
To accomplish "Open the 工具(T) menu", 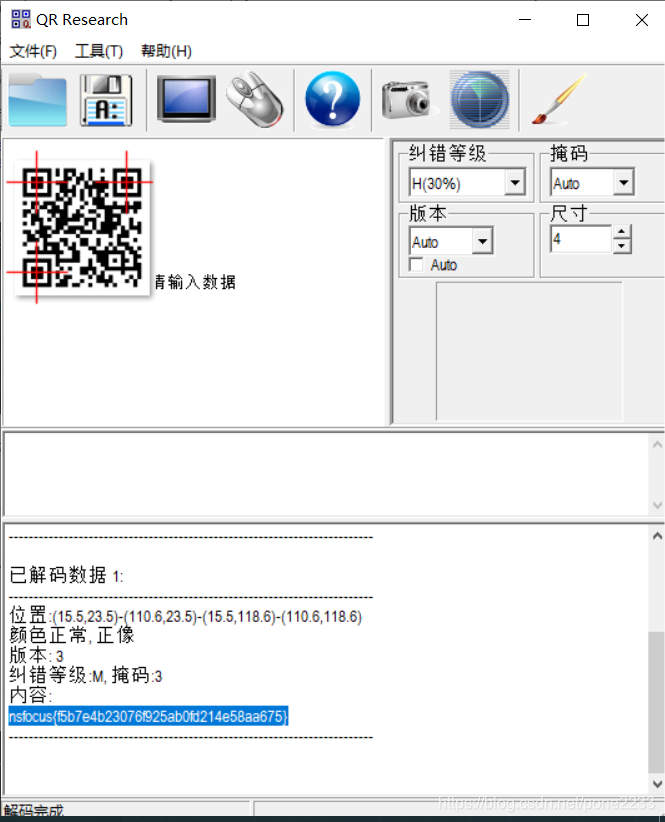I will [99, 51].
